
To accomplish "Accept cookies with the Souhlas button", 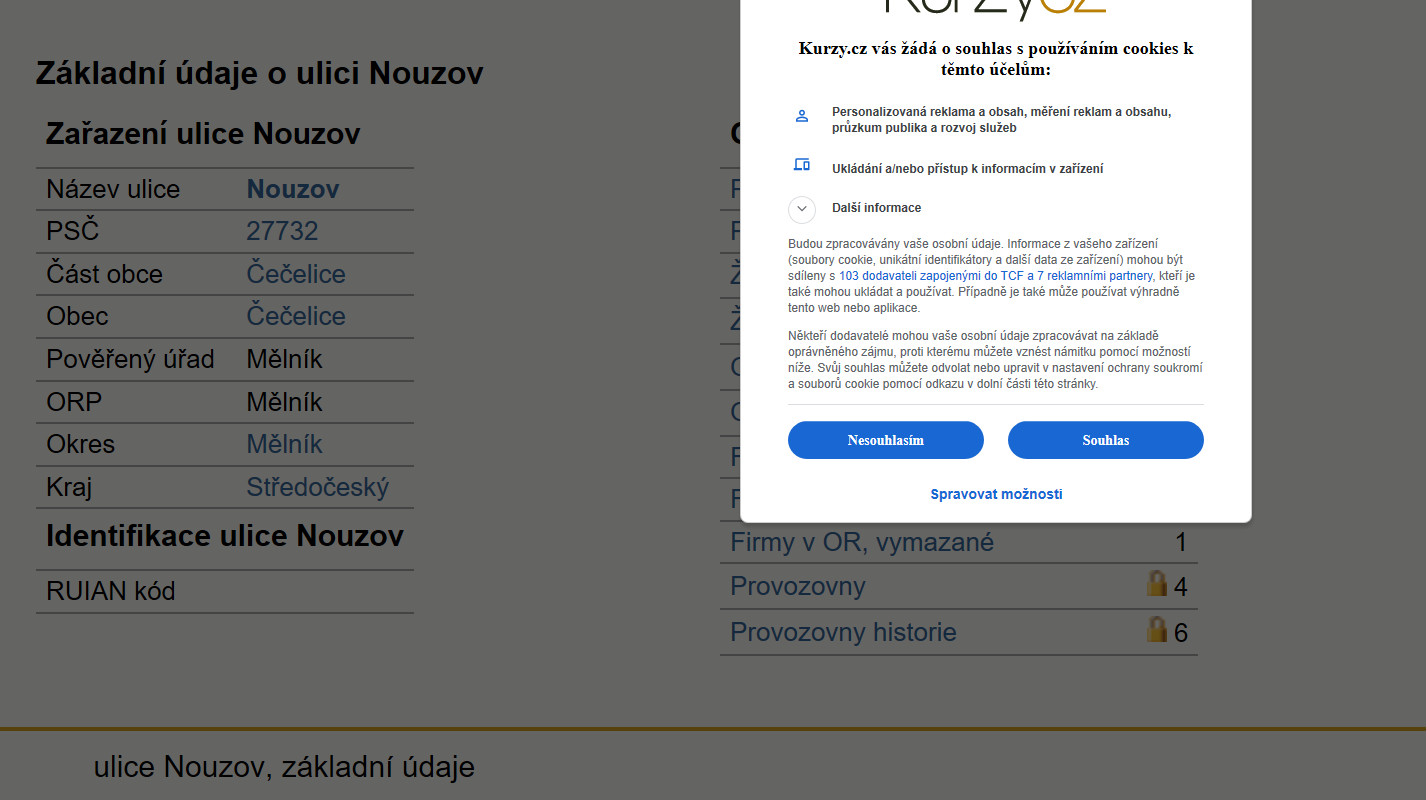I will coord(1105,440).
